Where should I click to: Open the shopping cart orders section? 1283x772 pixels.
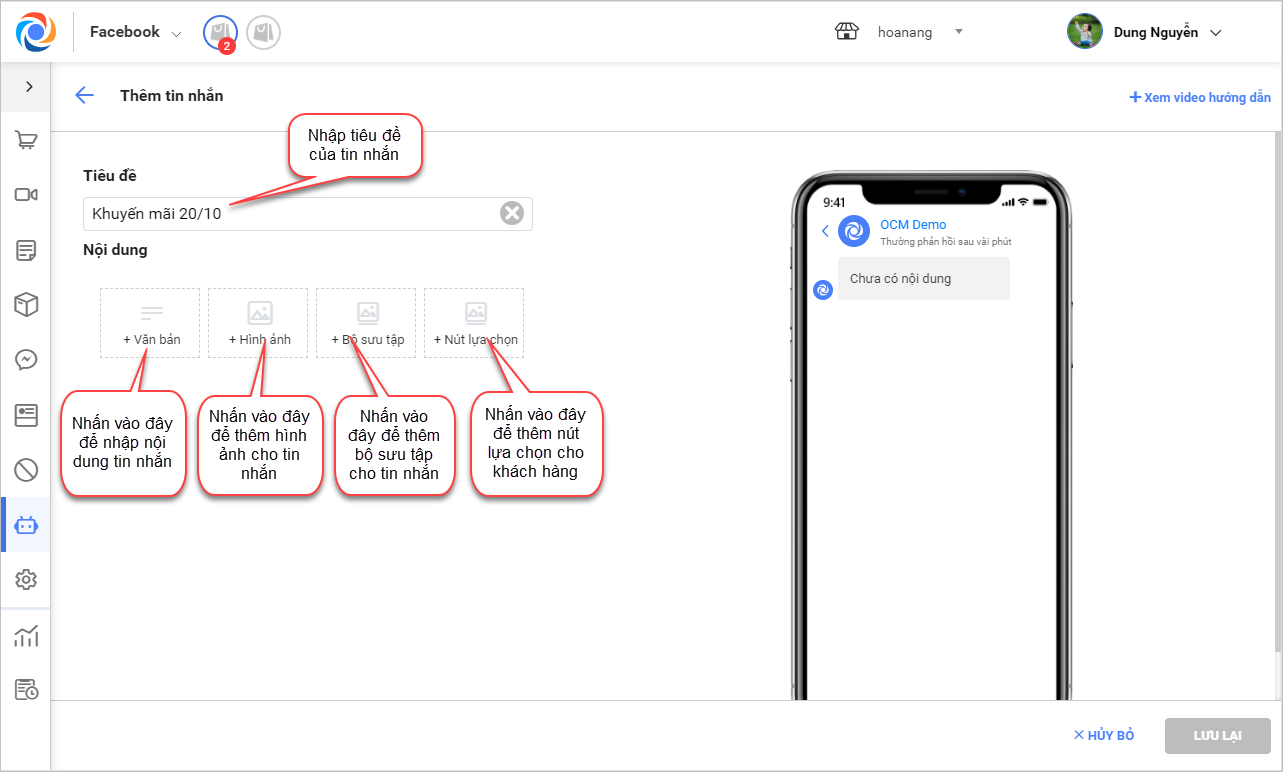(26, 140)
